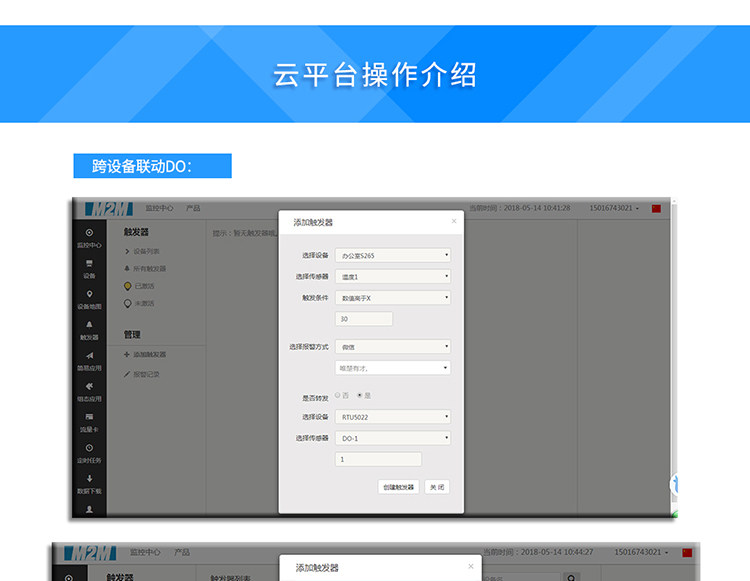Close the lower window's 添加触发器 dialog
The height and width of the screenshot is (581, 750).
click(471, 566)
